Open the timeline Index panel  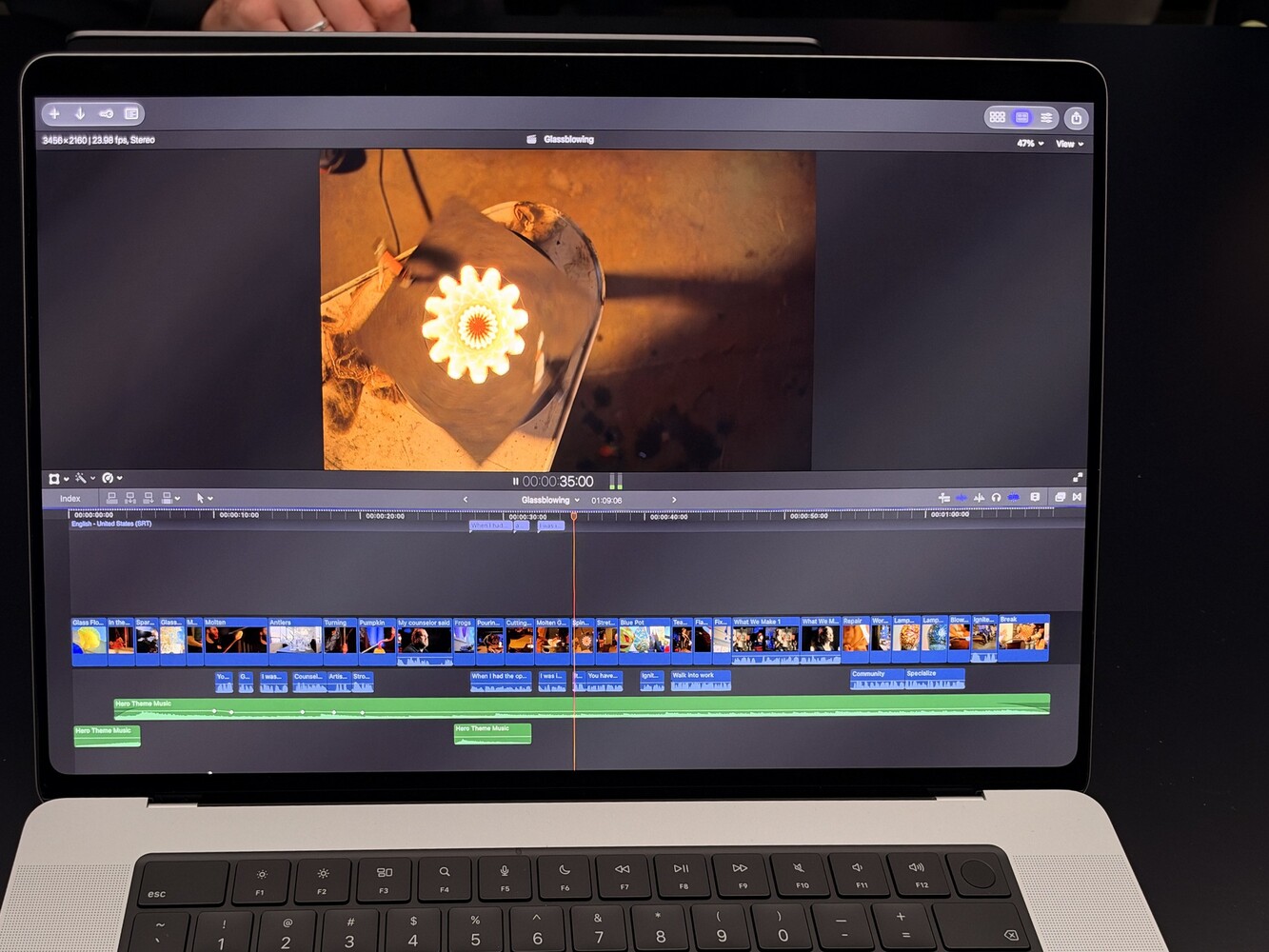[70, 499]
